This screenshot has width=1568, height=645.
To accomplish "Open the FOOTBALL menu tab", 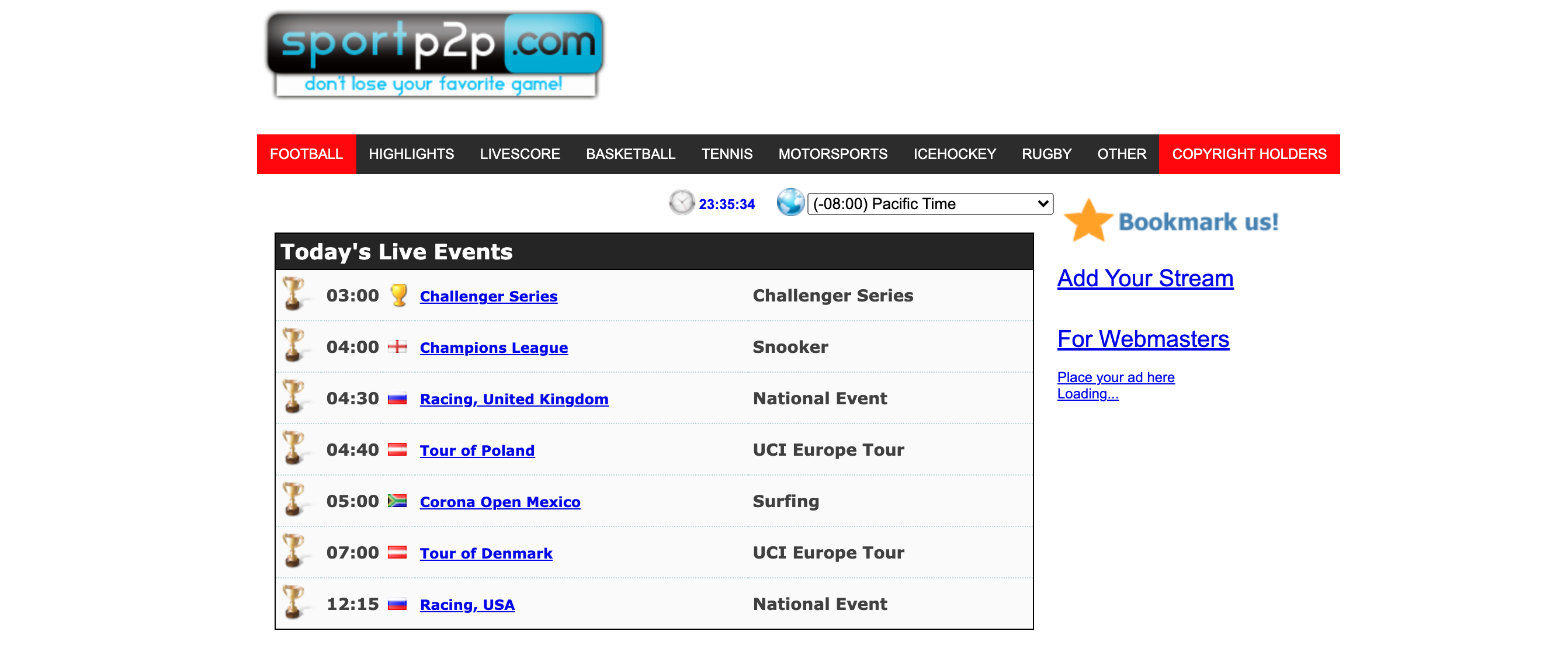I will pos(306,154).
